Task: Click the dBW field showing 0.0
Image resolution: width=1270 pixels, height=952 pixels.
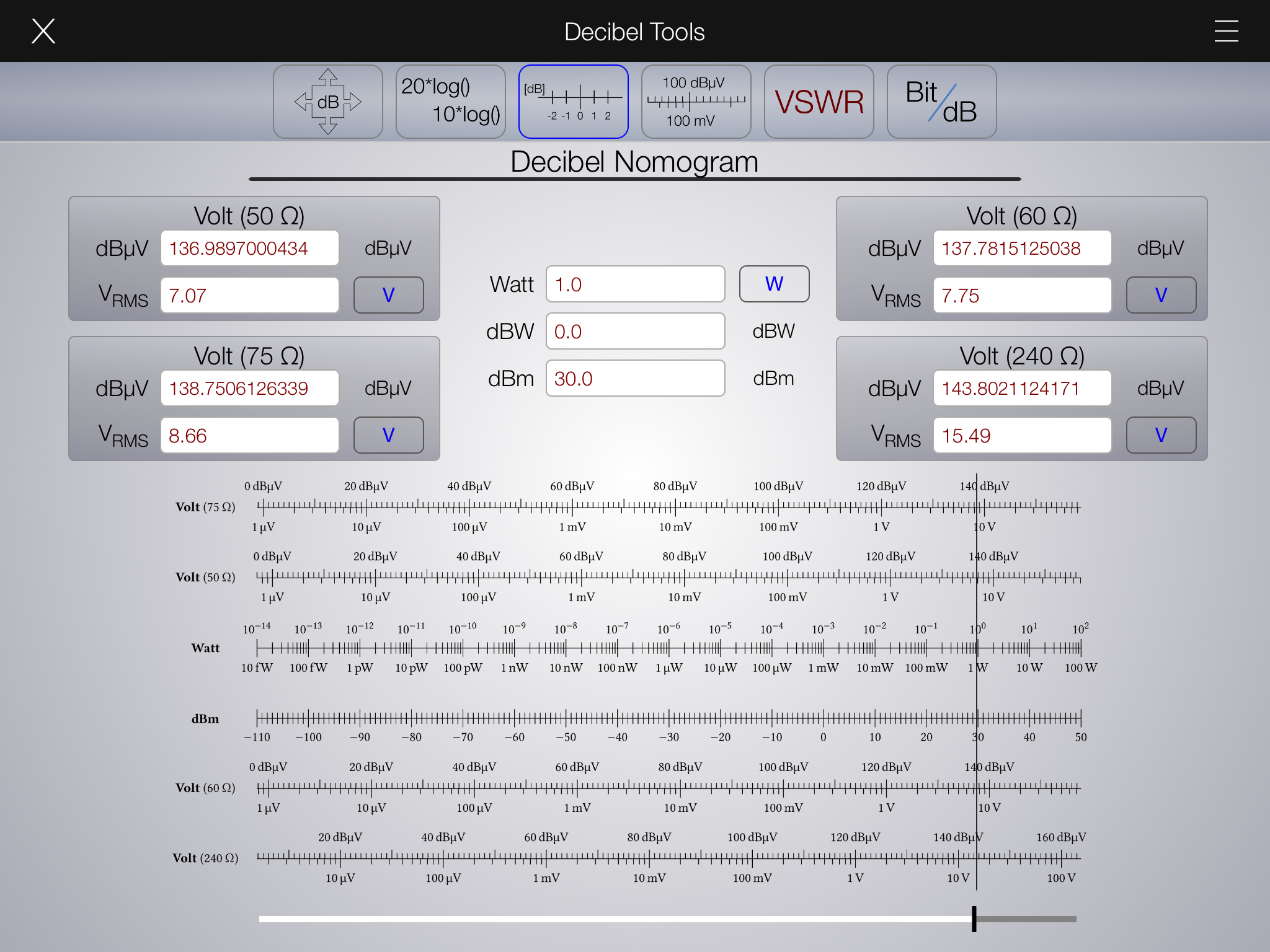Action: click(x=635, y=332)
